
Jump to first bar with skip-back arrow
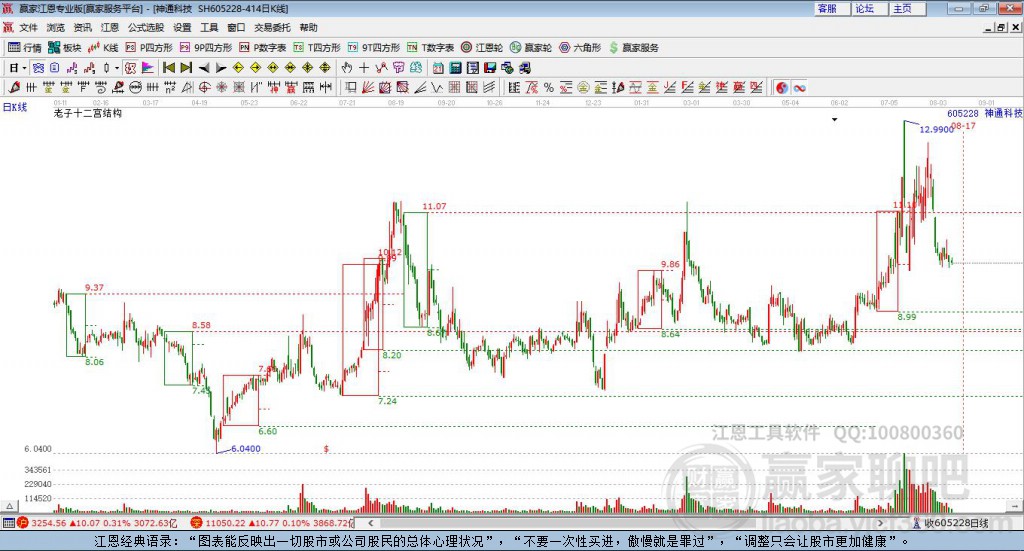(x=169, y=68)
